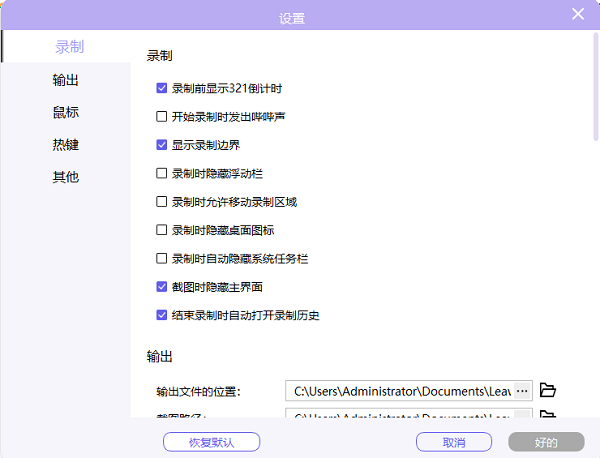Go to the 热键 settings tab
600x458 pixels.
click(65, 145)
